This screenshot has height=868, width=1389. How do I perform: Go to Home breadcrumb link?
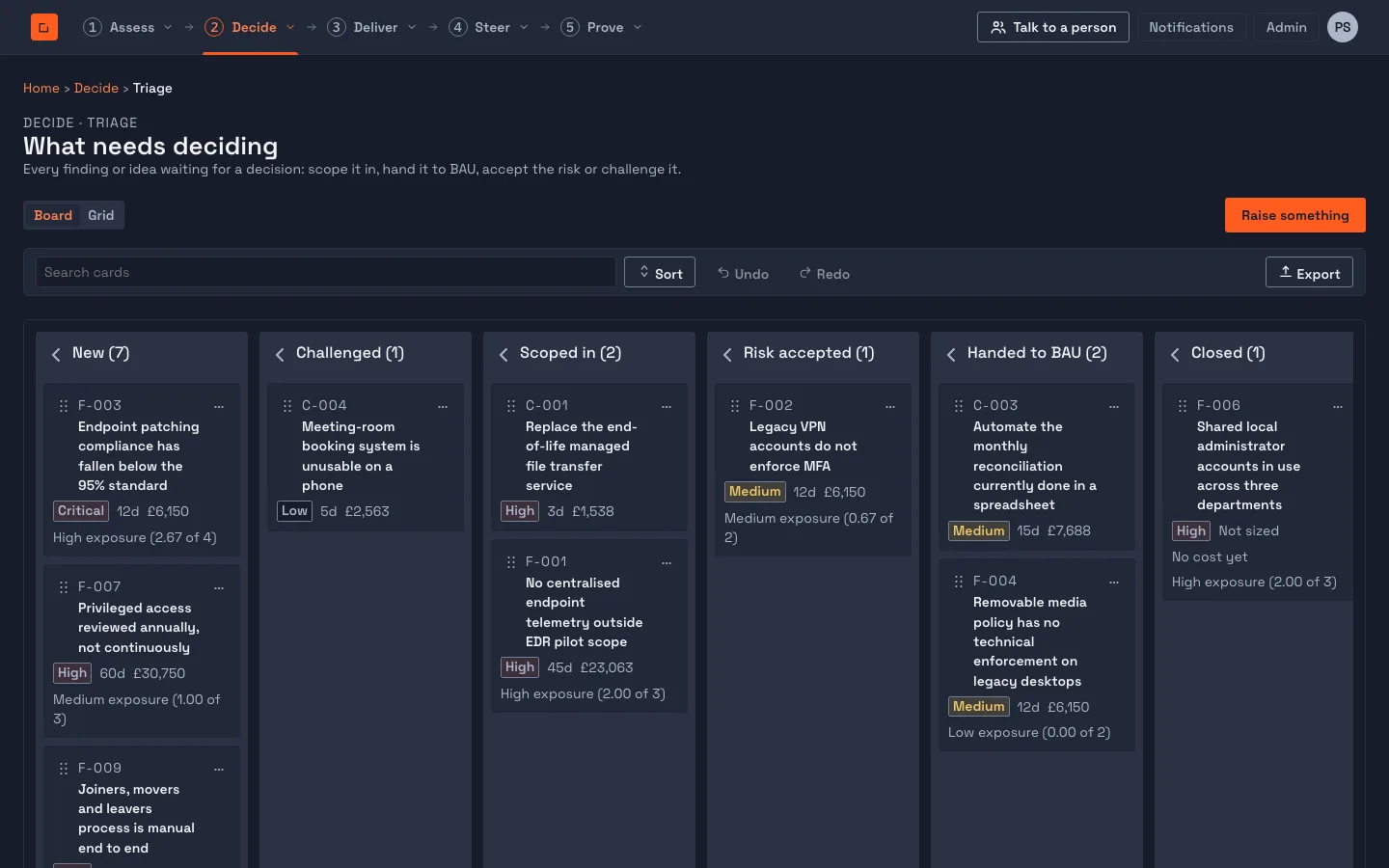41,88
